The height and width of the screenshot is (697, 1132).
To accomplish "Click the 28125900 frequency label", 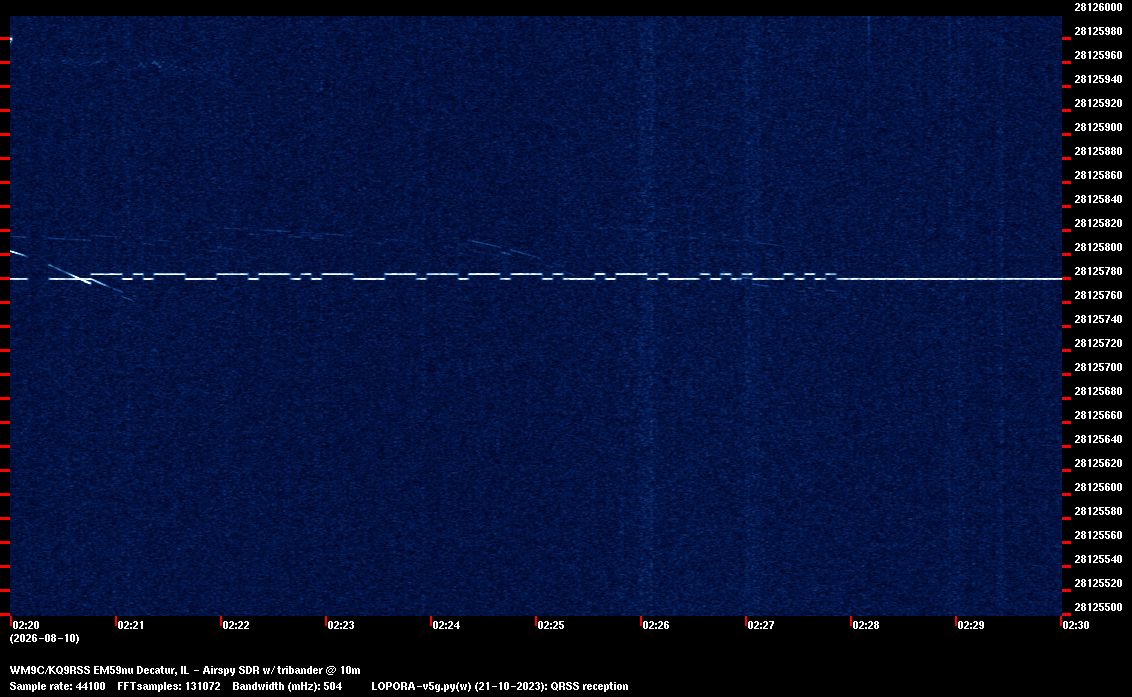I will coord(1098,127).
